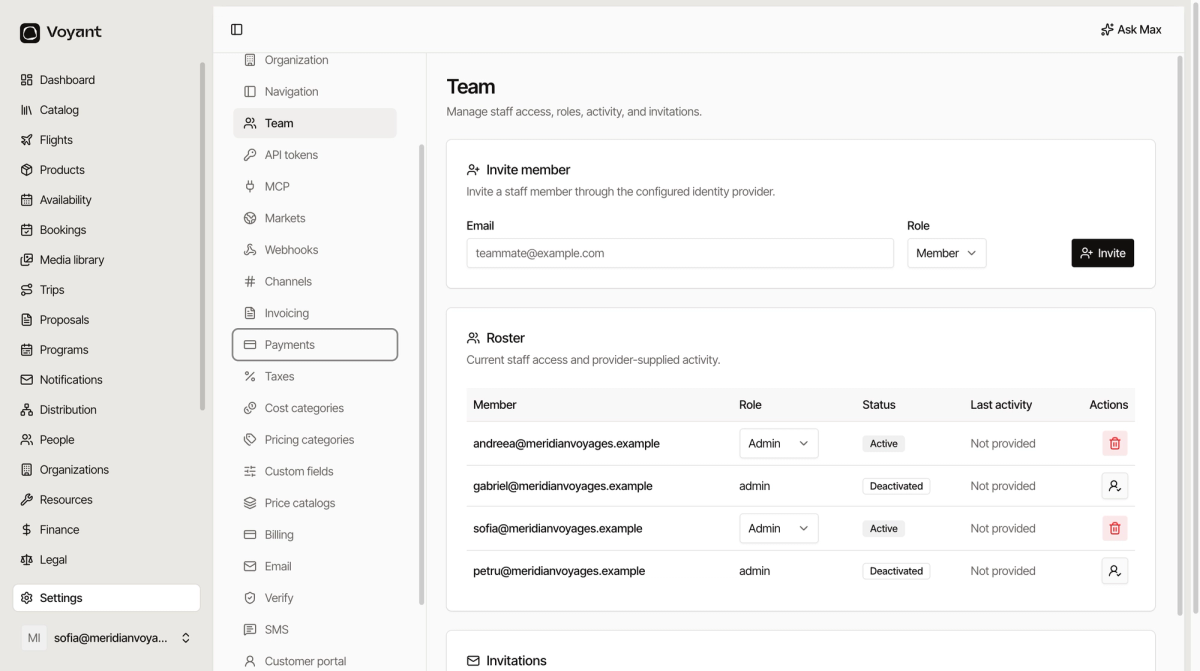Click the Member column header
The image size is (1200, 671).
click(495, 405)
